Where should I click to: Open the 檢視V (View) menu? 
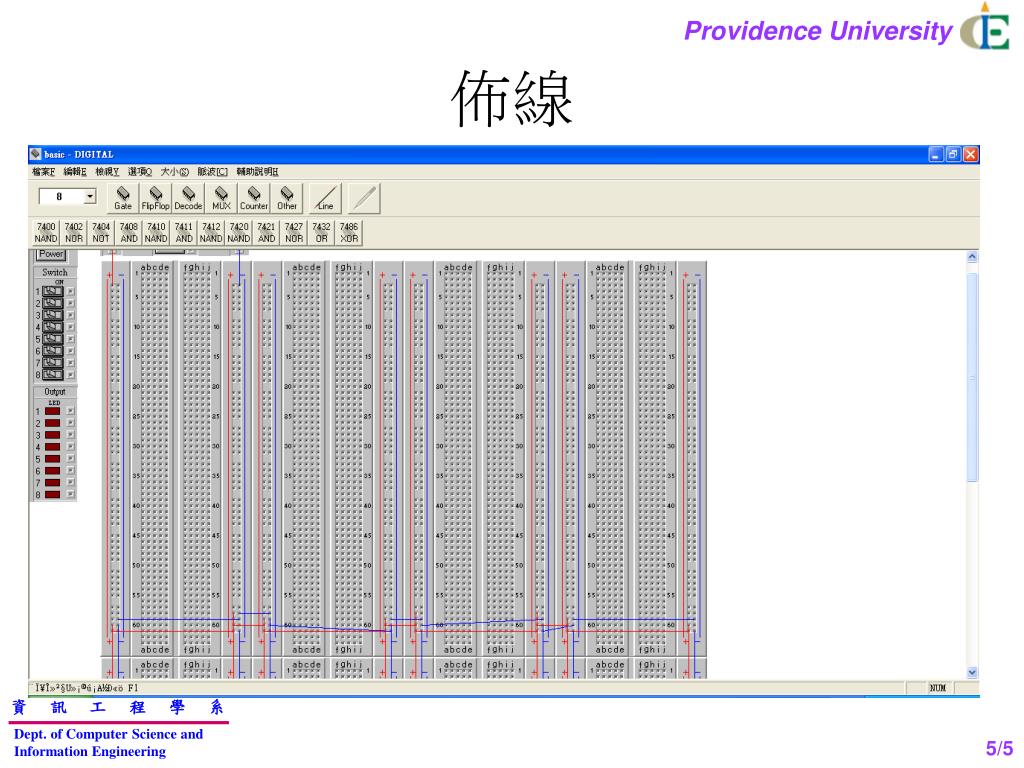[107, 172]
